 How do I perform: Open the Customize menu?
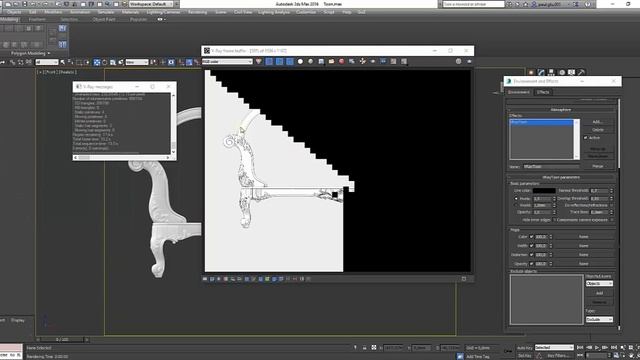(306, 12)
